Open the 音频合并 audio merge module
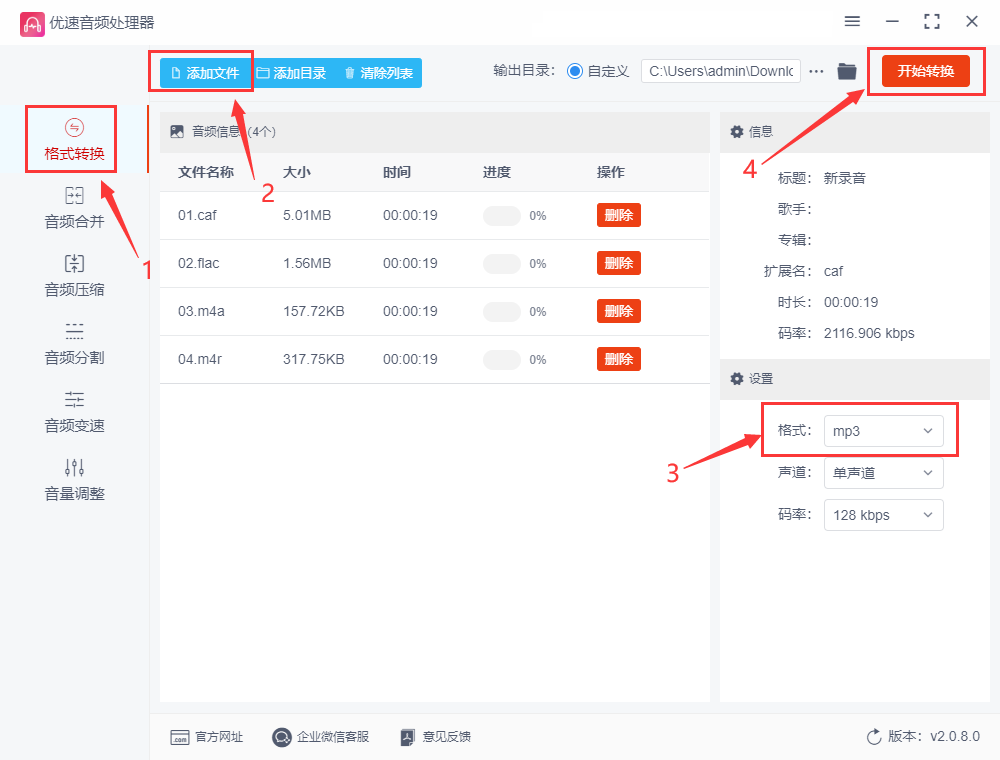 [74, 208]
